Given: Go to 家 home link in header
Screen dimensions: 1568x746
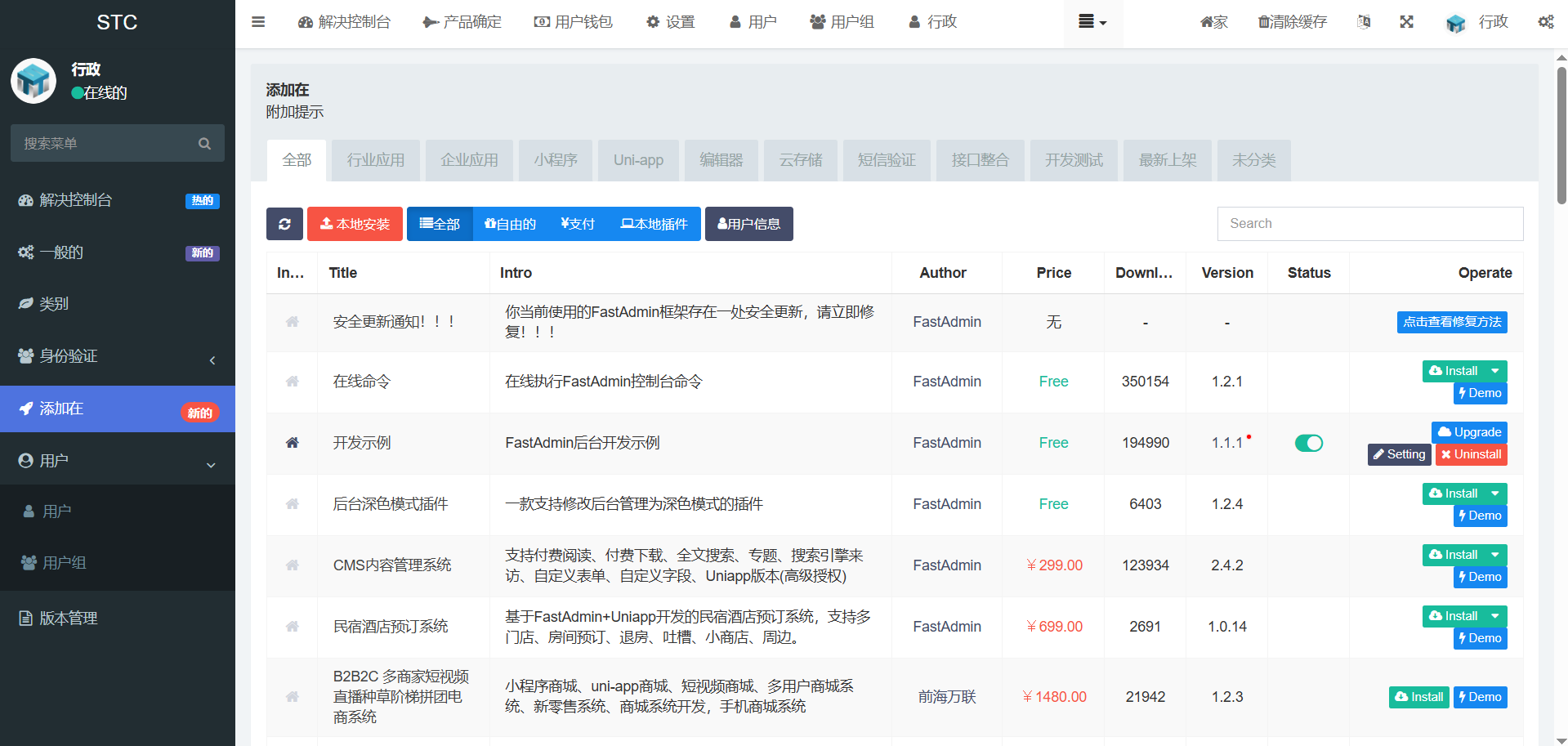Looking at the screenshot, I should click(1214, 22).
